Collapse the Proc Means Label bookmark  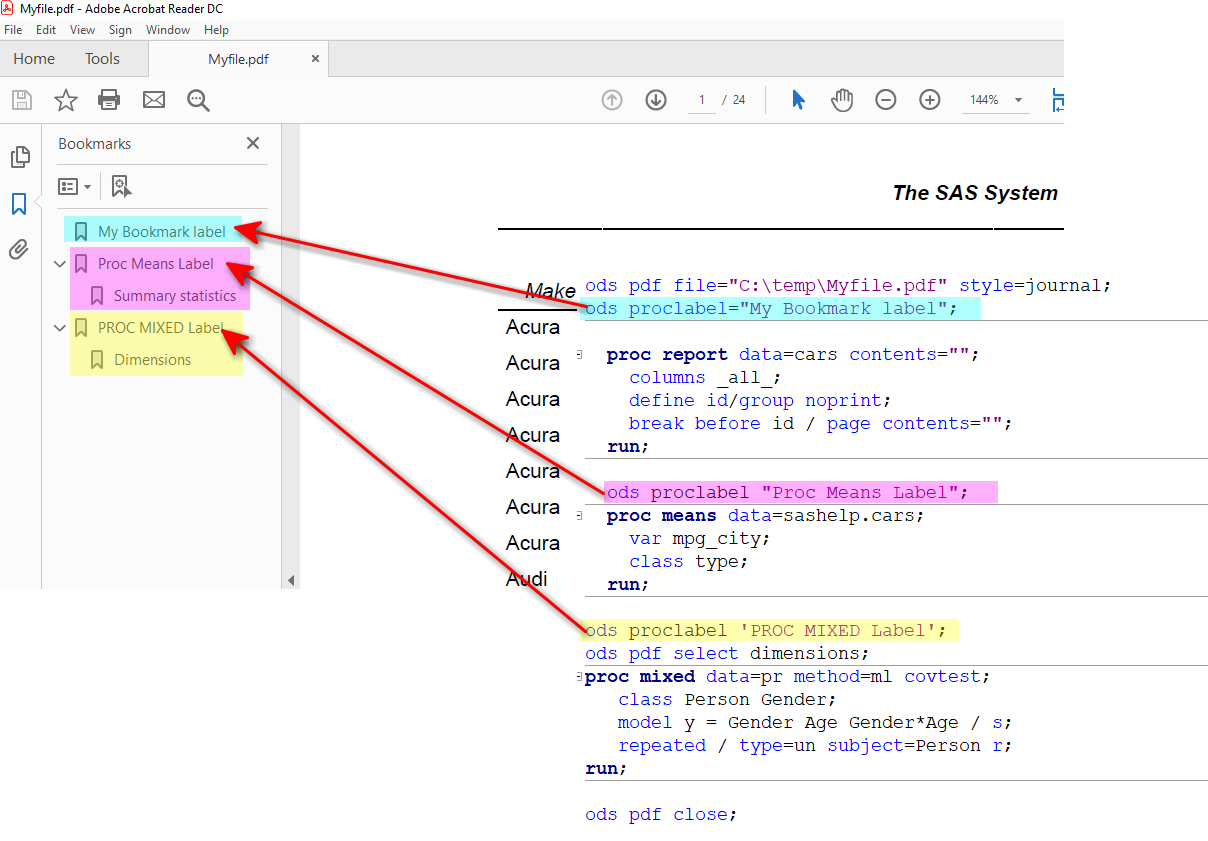59,264
